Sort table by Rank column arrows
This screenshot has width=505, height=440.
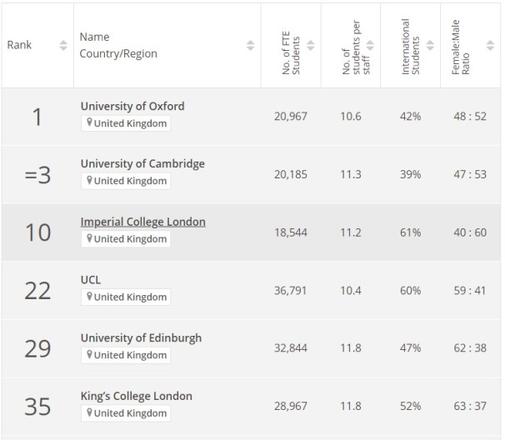pos(63,45)
